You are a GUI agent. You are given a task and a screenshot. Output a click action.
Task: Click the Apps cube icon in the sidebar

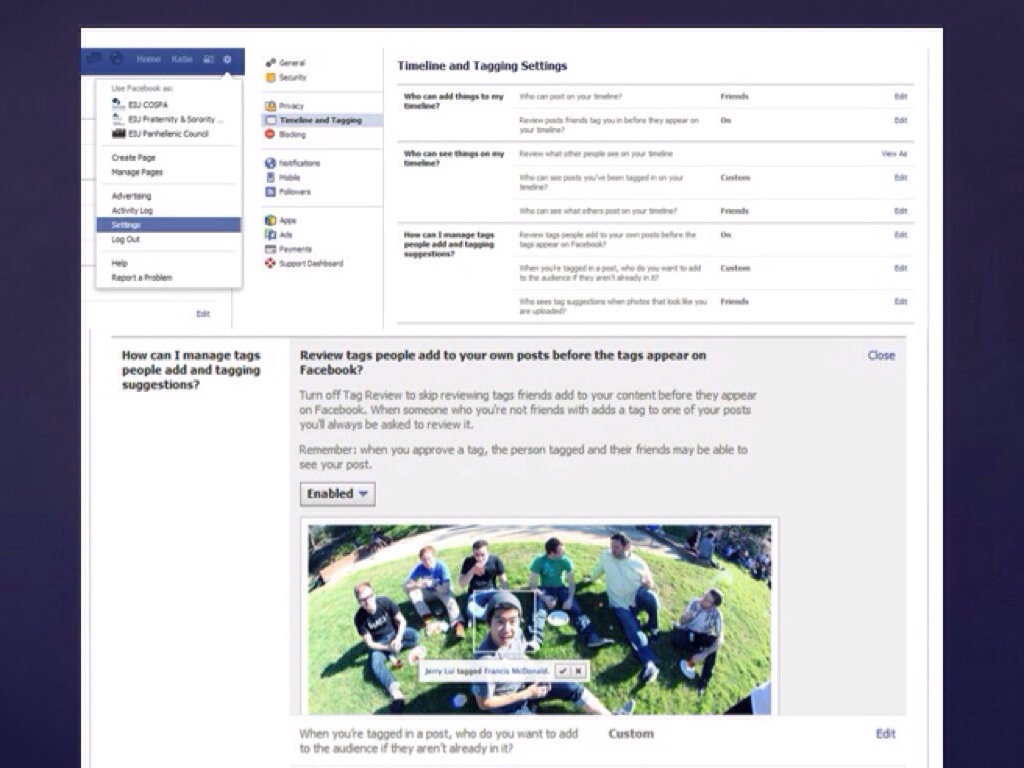pos(270,220)
